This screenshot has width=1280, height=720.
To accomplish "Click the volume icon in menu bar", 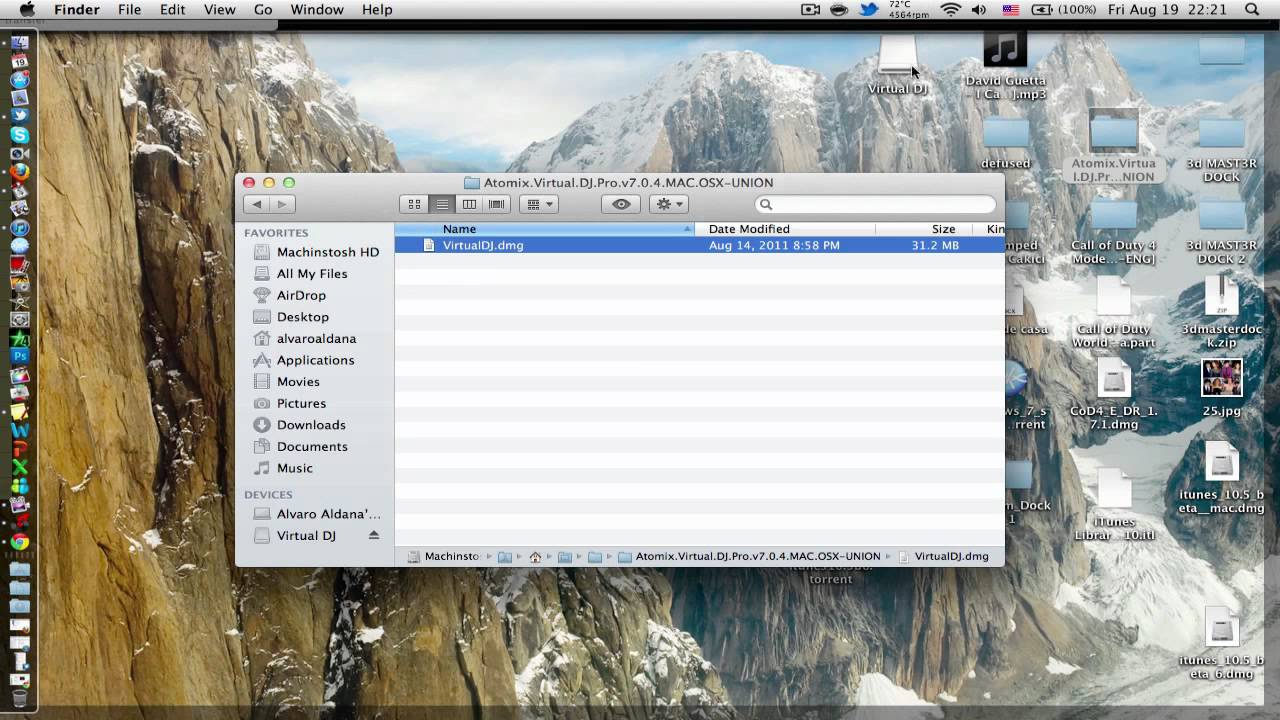I will (979, 10).
